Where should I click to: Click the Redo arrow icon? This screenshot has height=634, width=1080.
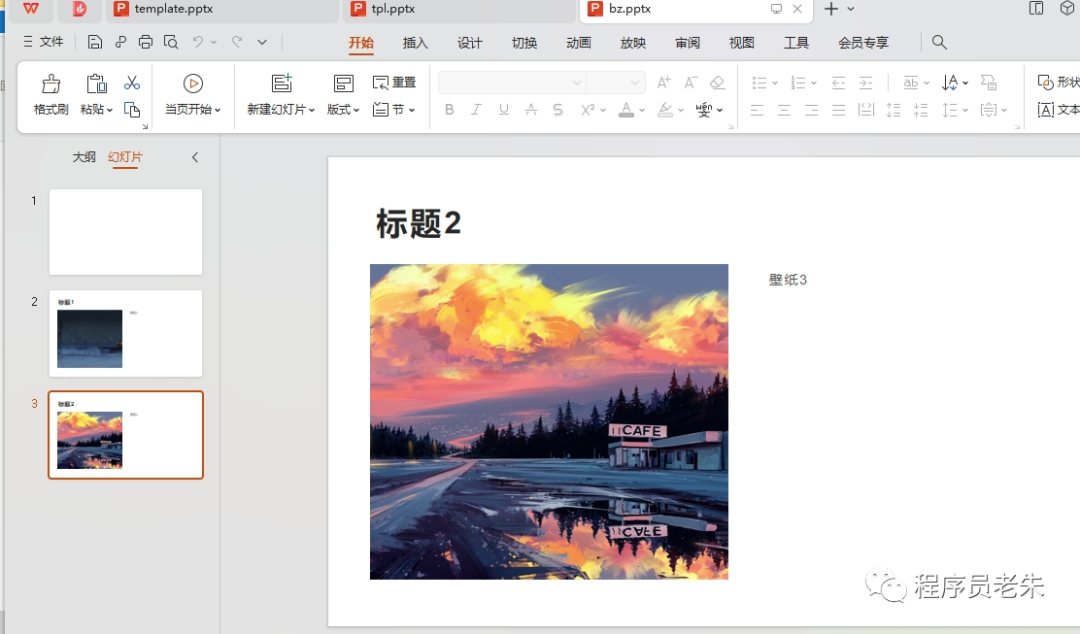pyautogui.click(x=237, y=42)
